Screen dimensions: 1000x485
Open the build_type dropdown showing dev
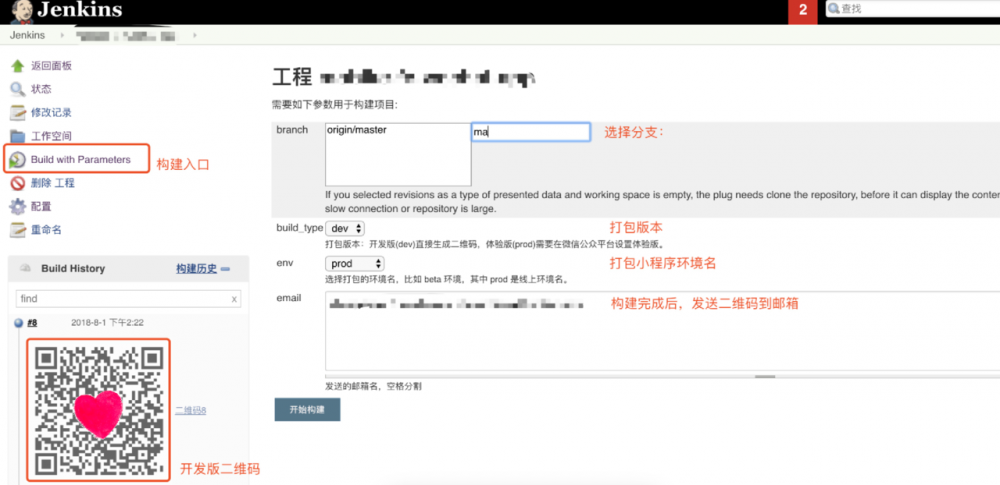(x=345, y=228)
